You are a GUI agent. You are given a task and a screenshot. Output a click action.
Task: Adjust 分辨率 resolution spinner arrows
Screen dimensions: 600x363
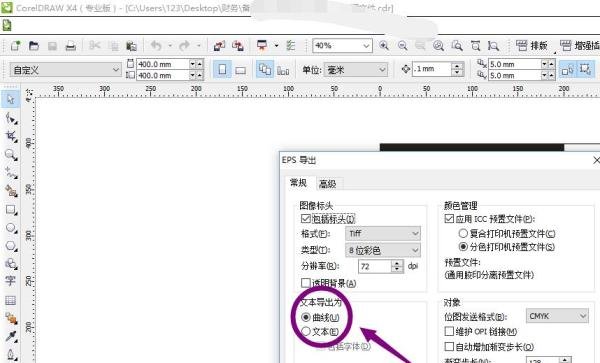tap(398, 266)
